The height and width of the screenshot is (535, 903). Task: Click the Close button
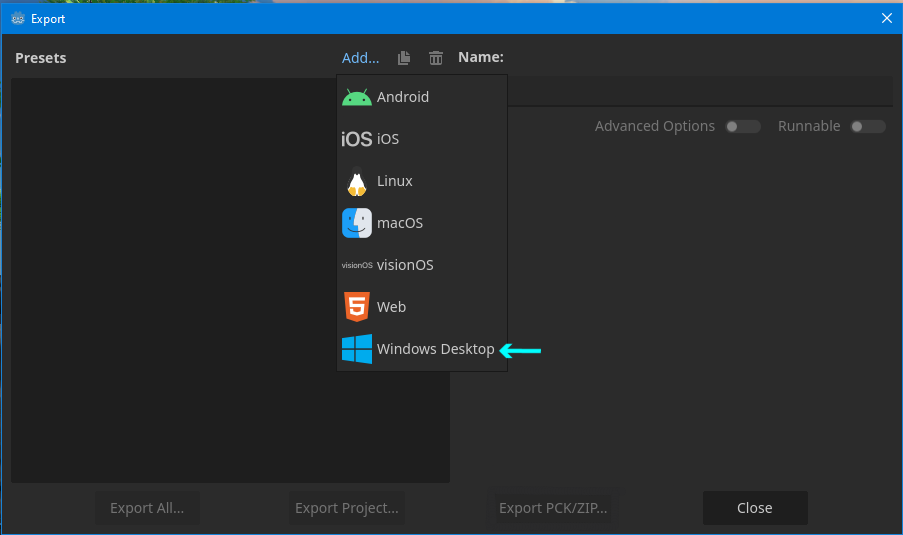pyautogui.click(x=755, y=508)
